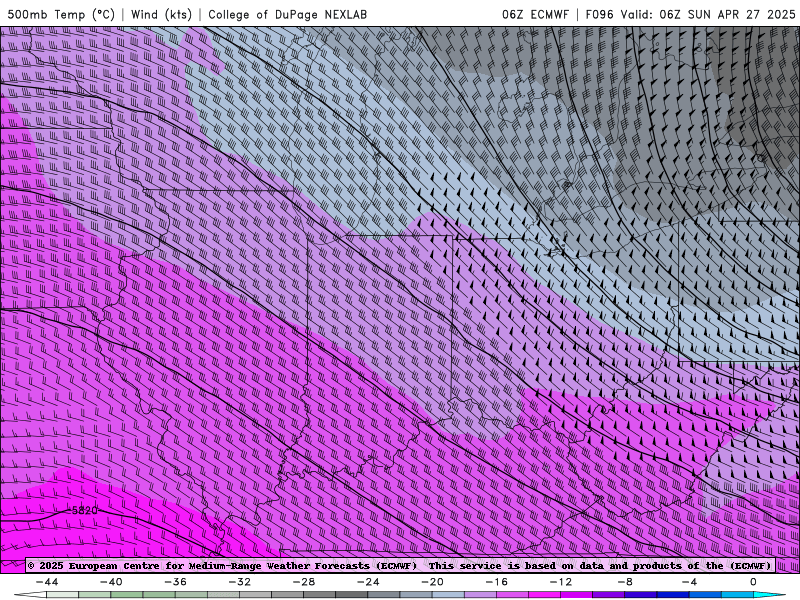Click the 5820 height contour label
This screenshot has height=600, width=800.
[85, 510]
